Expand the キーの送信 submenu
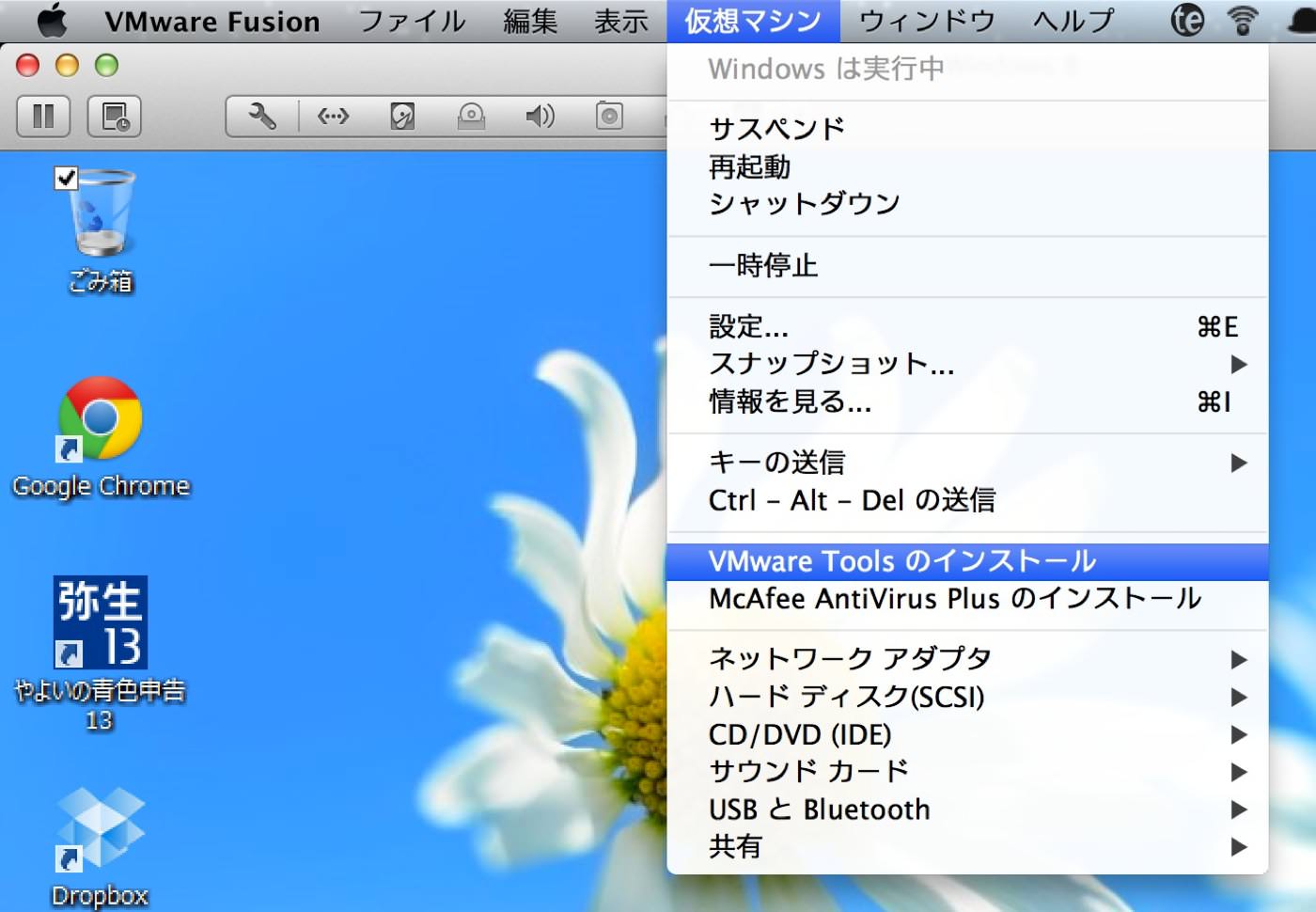Screen dimensions: 1316x912 click(x=967, y=463)
